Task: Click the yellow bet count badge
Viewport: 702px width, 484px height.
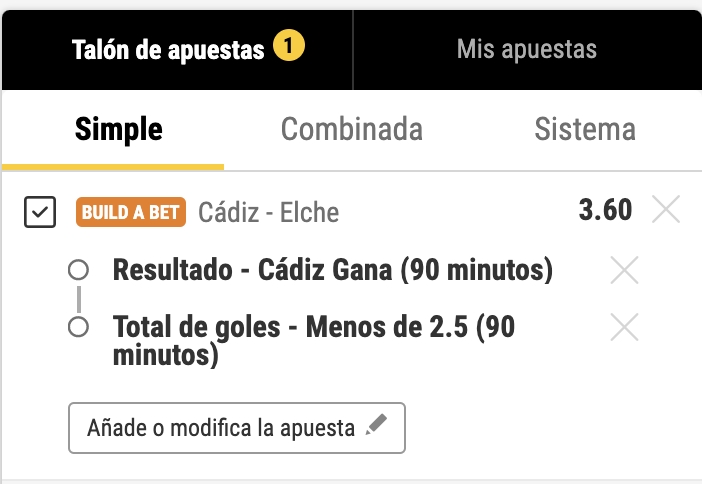Action: click(x=290, y=46)
